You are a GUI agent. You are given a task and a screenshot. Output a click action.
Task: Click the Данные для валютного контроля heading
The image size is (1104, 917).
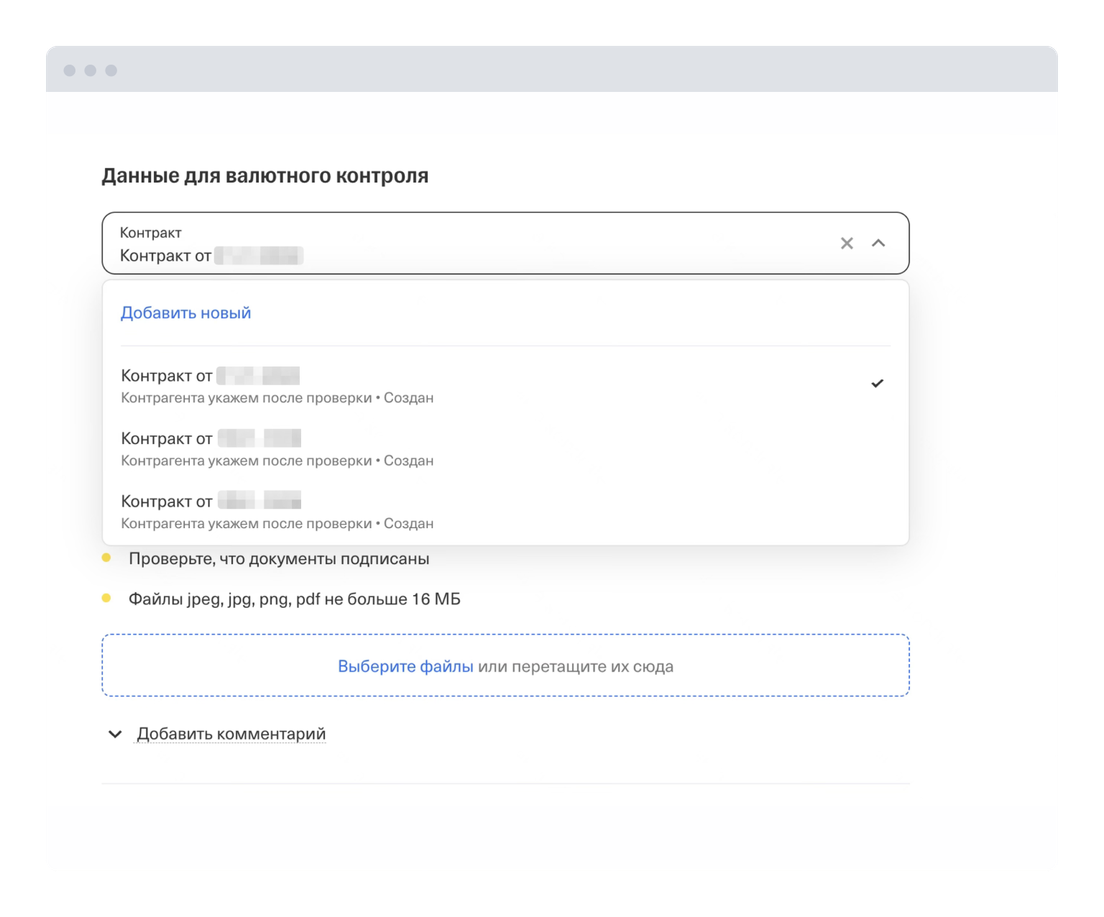click(265, 176)
